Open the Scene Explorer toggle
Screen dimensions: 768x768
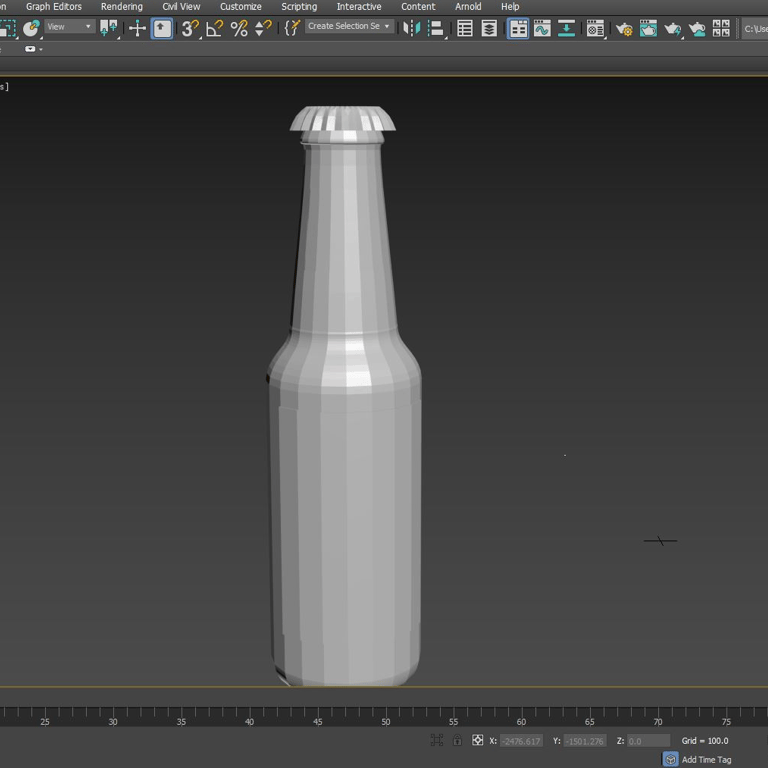click(465, 28)
